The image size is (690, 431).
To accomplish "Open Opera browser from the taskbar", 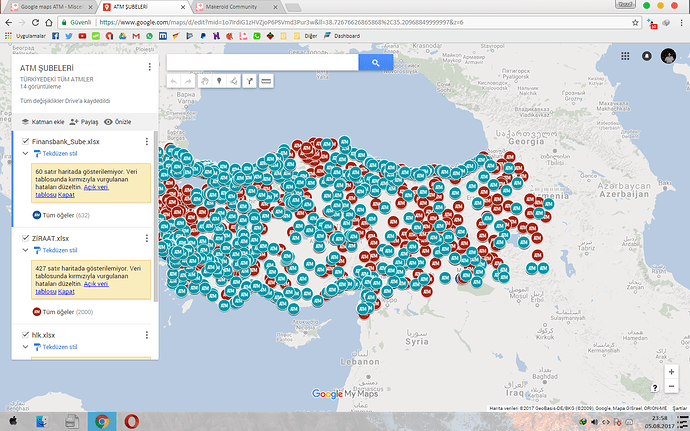I will click(132, 422).
